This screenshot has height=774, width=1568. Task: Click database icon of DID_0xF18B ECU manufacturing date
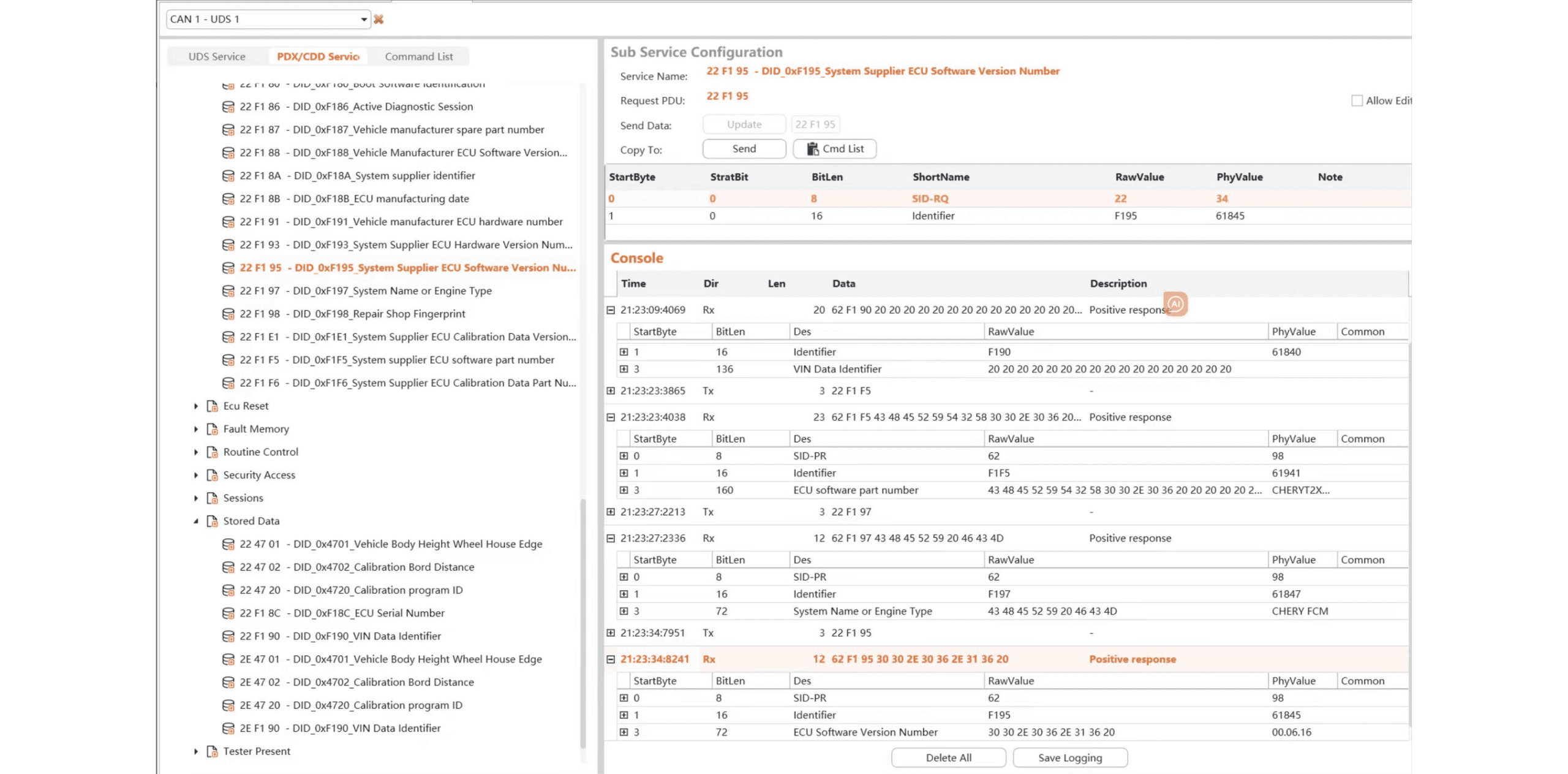pyautogui.click(x=228, y=199)
